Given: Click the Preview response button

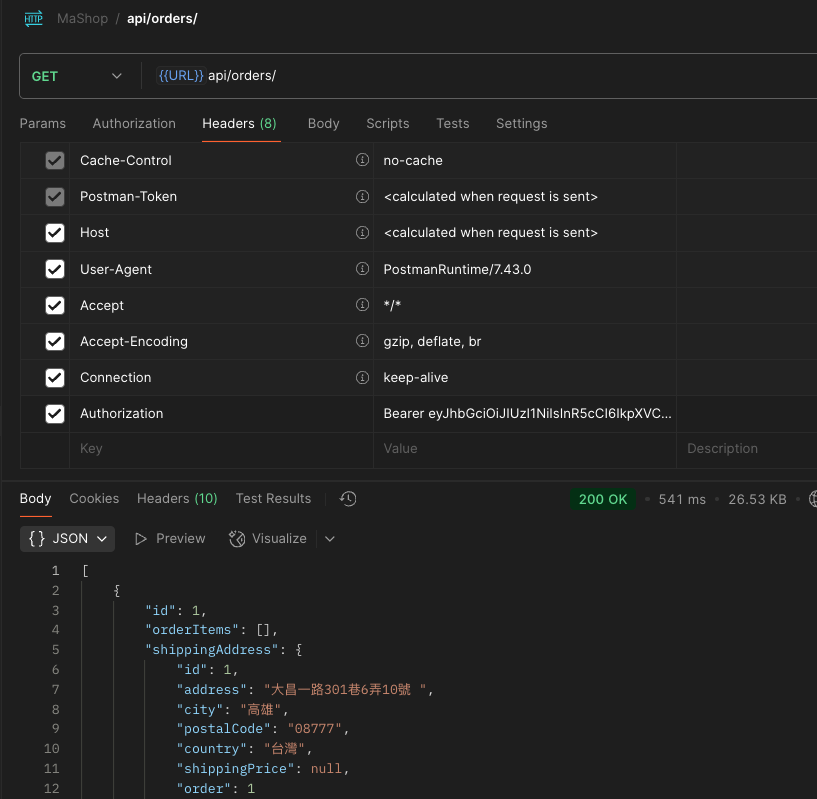Looking at the screenshot, I should (169, 539).
